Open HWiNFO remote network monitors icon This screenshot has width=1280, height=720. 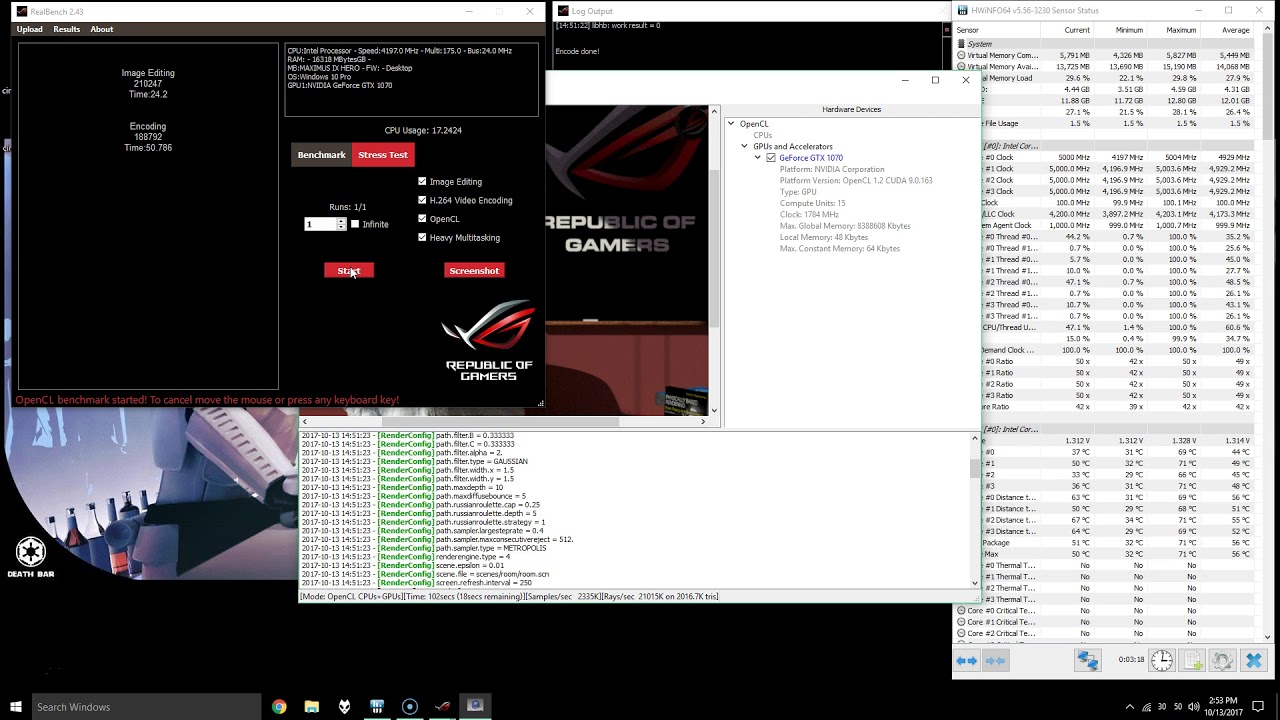pos(1087,661)
